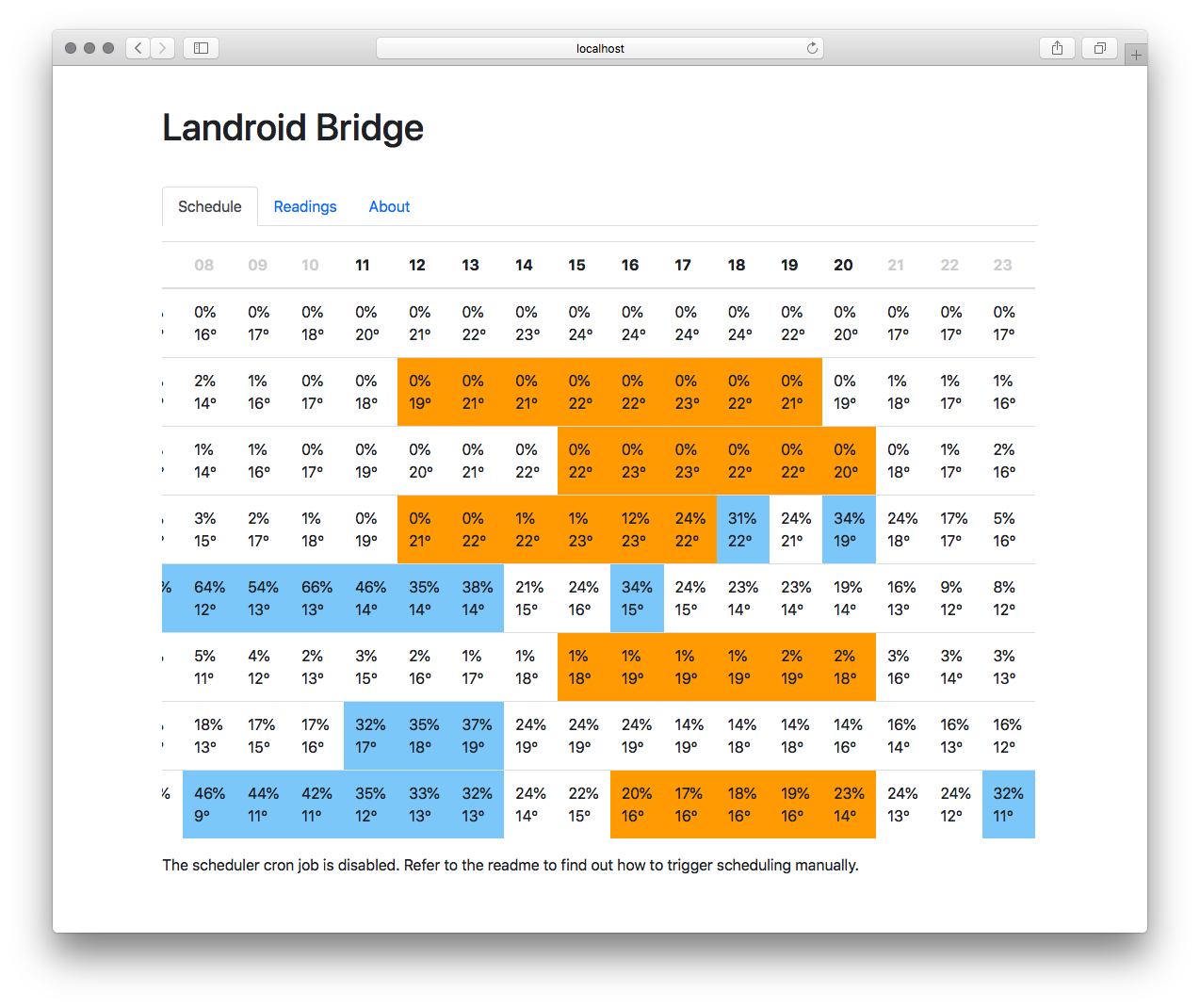Select the blue cell 66% 13°

(316, 598)
